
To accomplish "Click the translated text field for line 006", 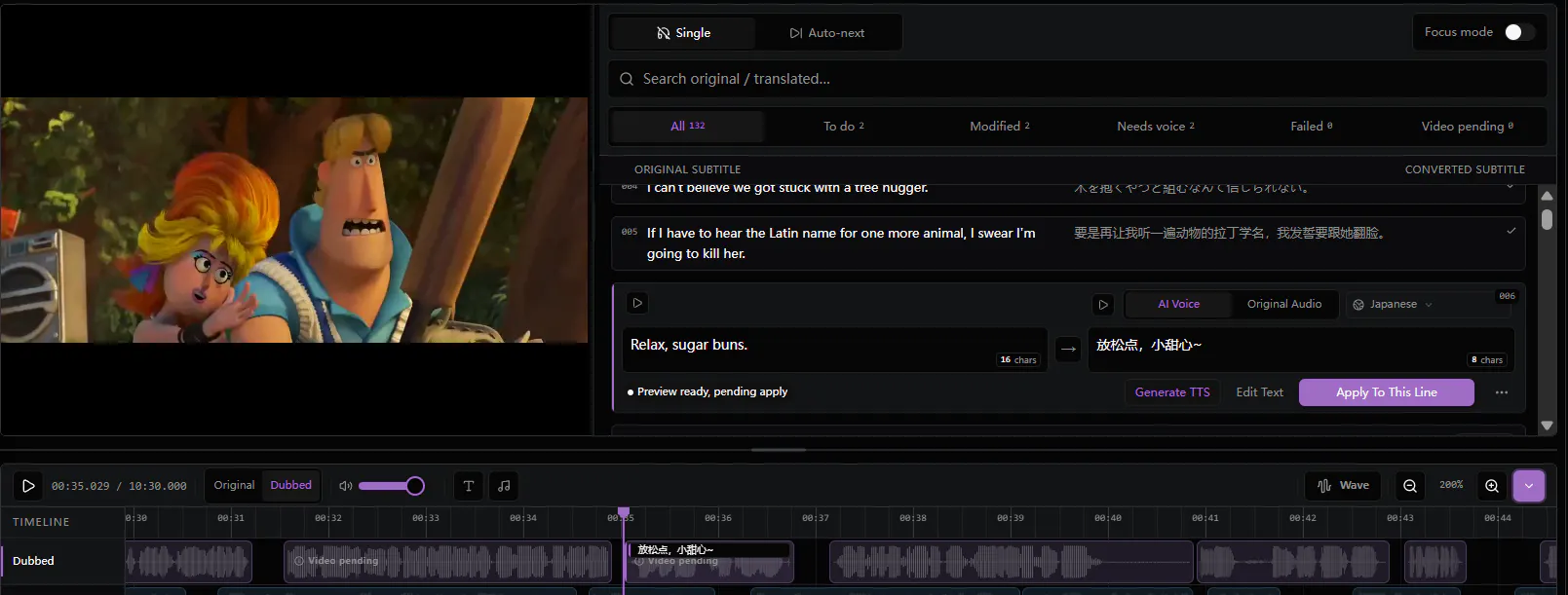I will tap(1301, 349).
